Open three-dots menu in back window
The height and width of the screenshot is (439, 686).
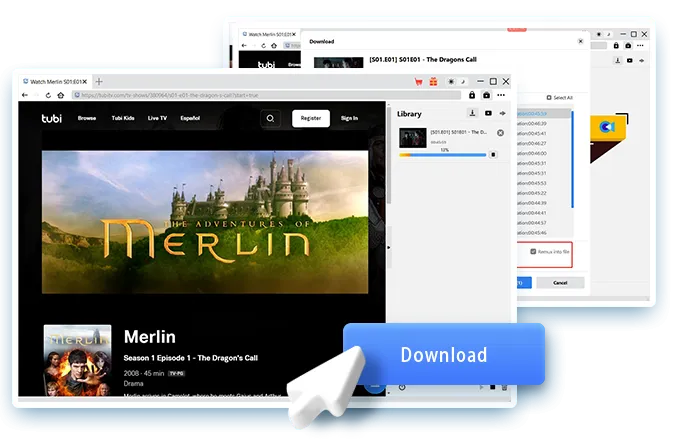click(x=640, y=46)
